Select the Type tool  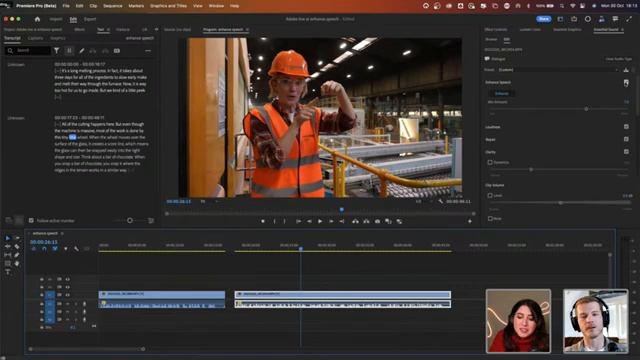tap(7, 272)
